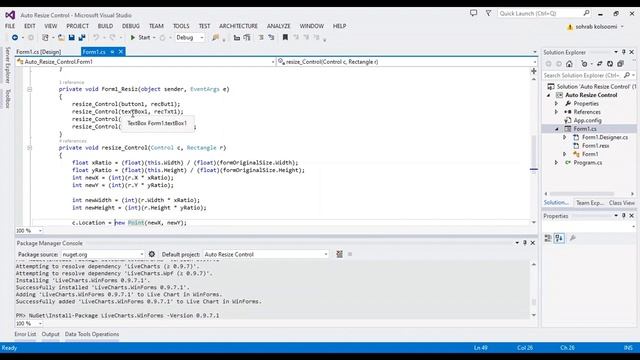
Task: Click Sync with Active Document icon
Action: coord(600,64)
